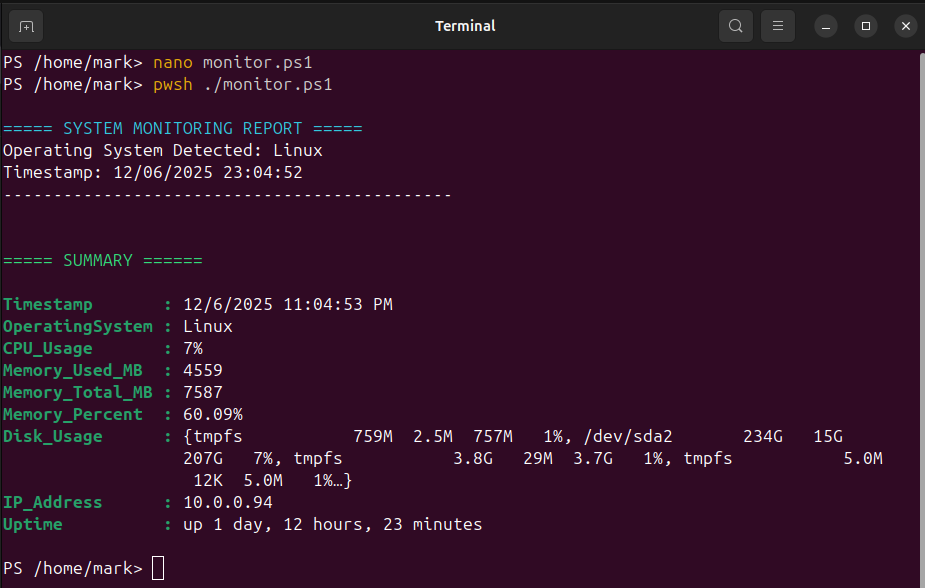This screenshot has width=925, height=588.
Task: Click the search icon in header bar
Action: 736,26
